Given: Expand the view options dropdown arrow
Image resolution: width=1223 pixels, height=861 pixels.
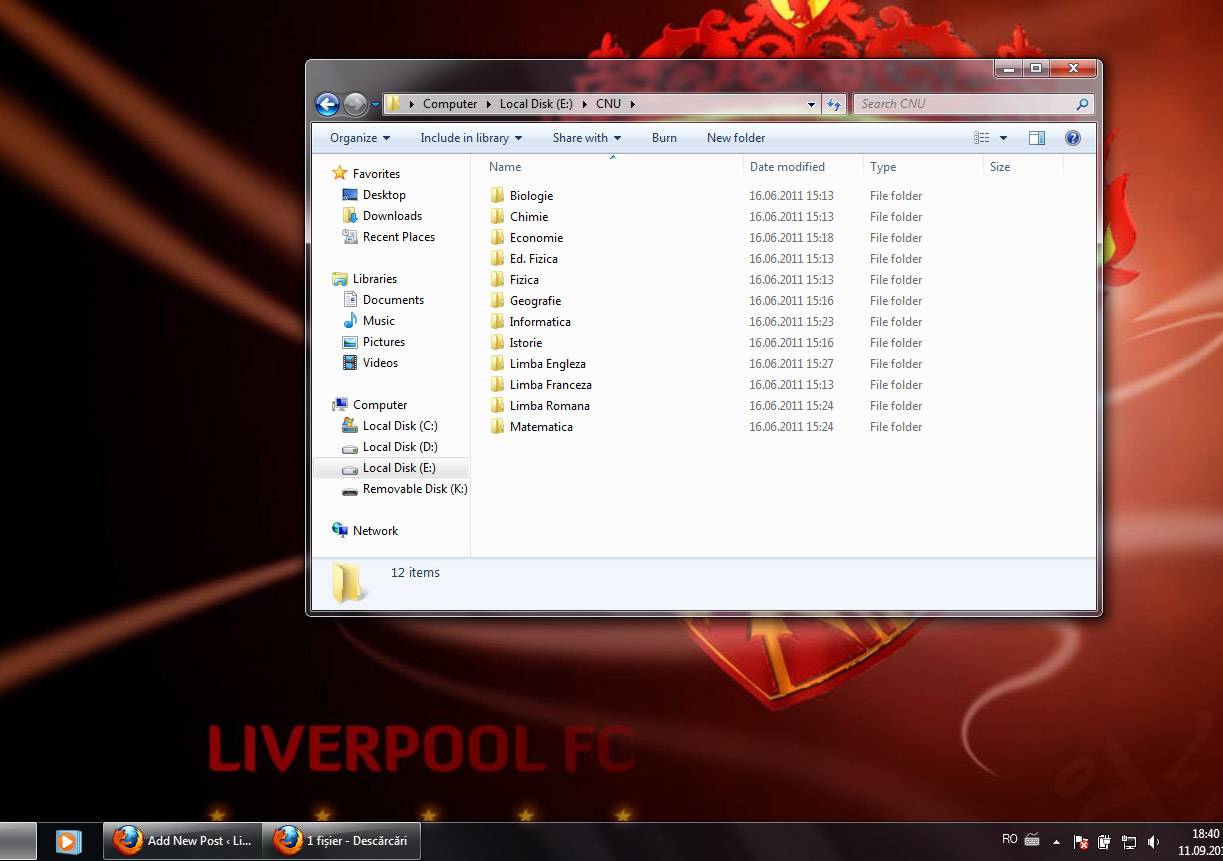Looking at the screenshot, I should coord(1003,138).
